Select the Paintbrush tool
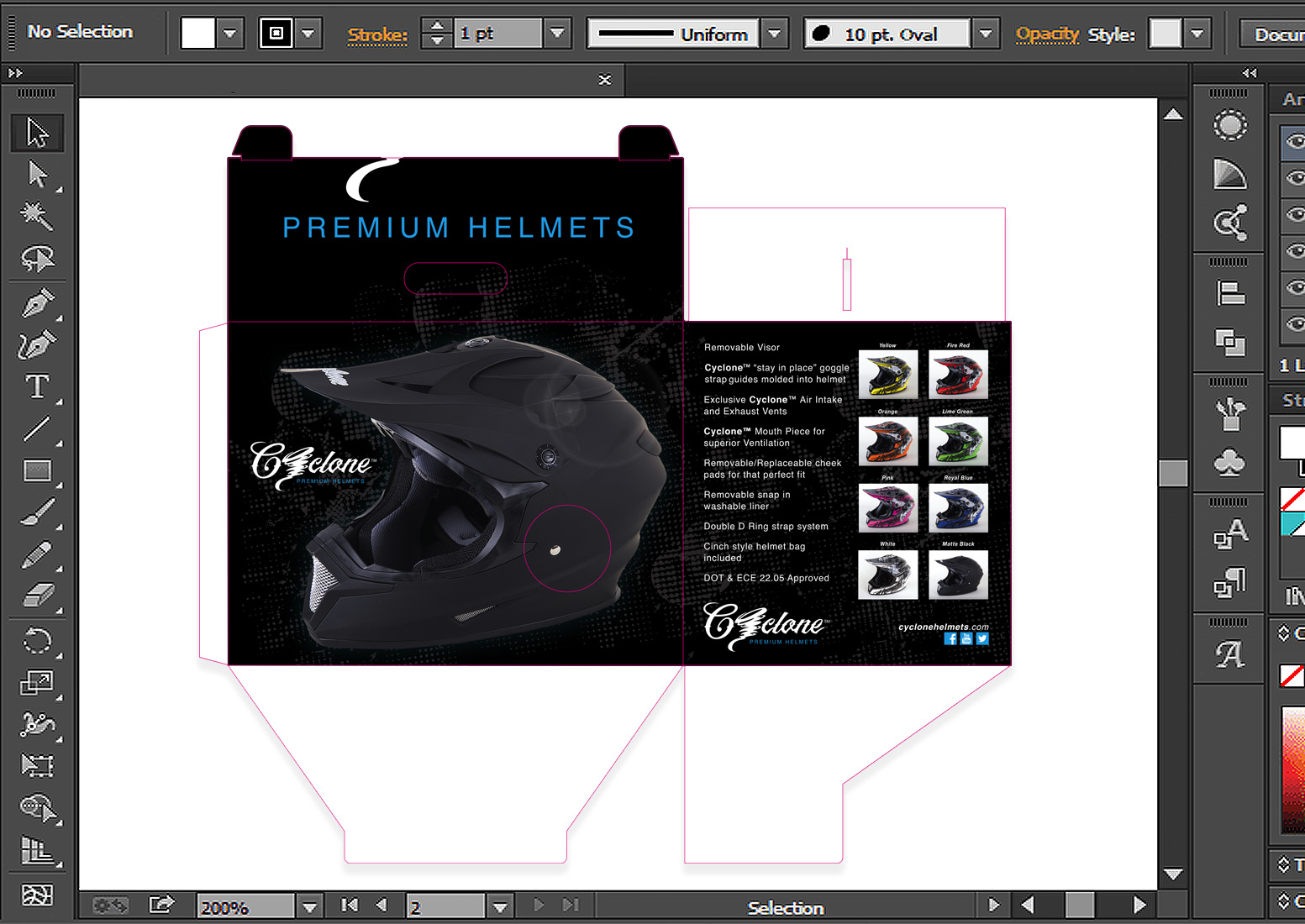This screenshot has width=1305, height=924. click(x=37, y=512)
